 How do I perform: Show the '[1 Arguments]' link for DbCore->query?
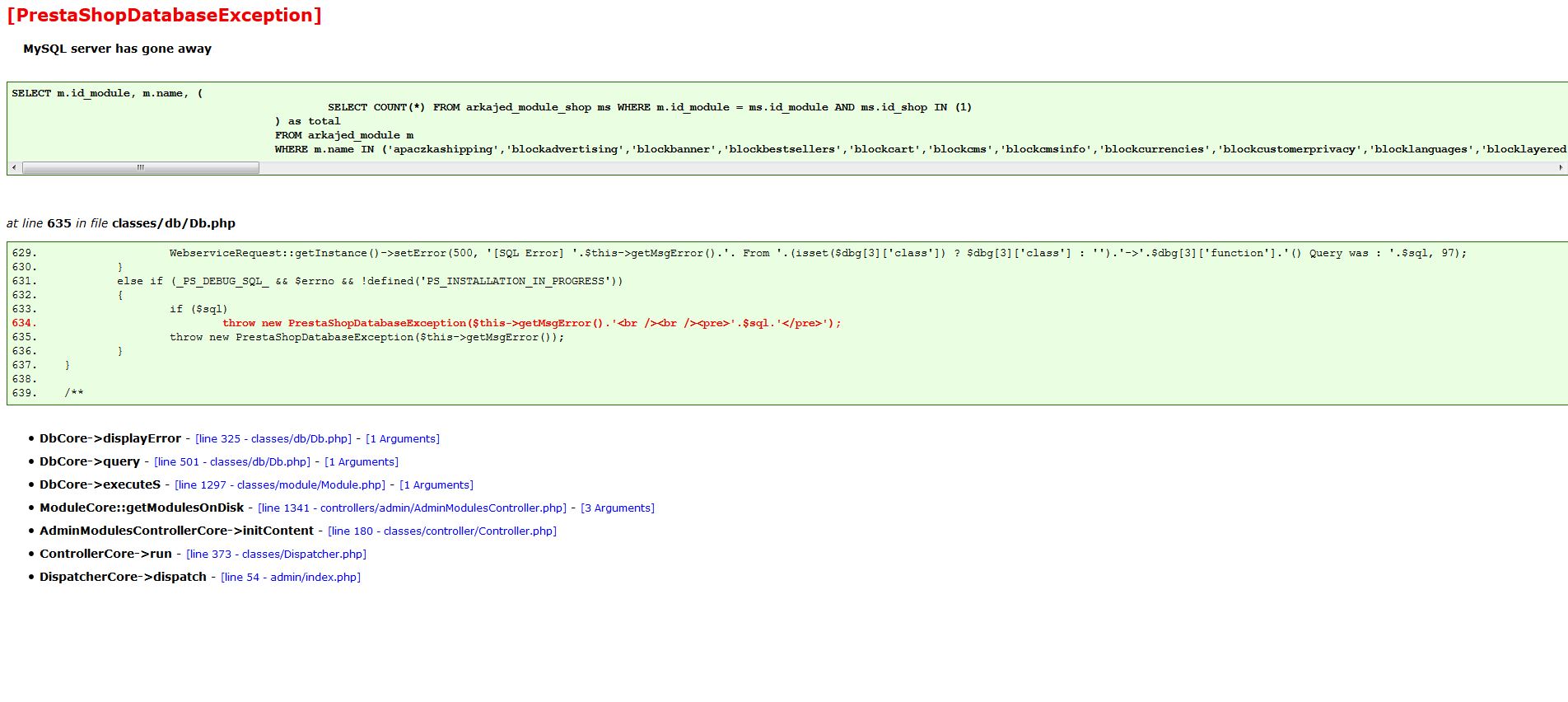pyautogui.click(x=362, y=462)
